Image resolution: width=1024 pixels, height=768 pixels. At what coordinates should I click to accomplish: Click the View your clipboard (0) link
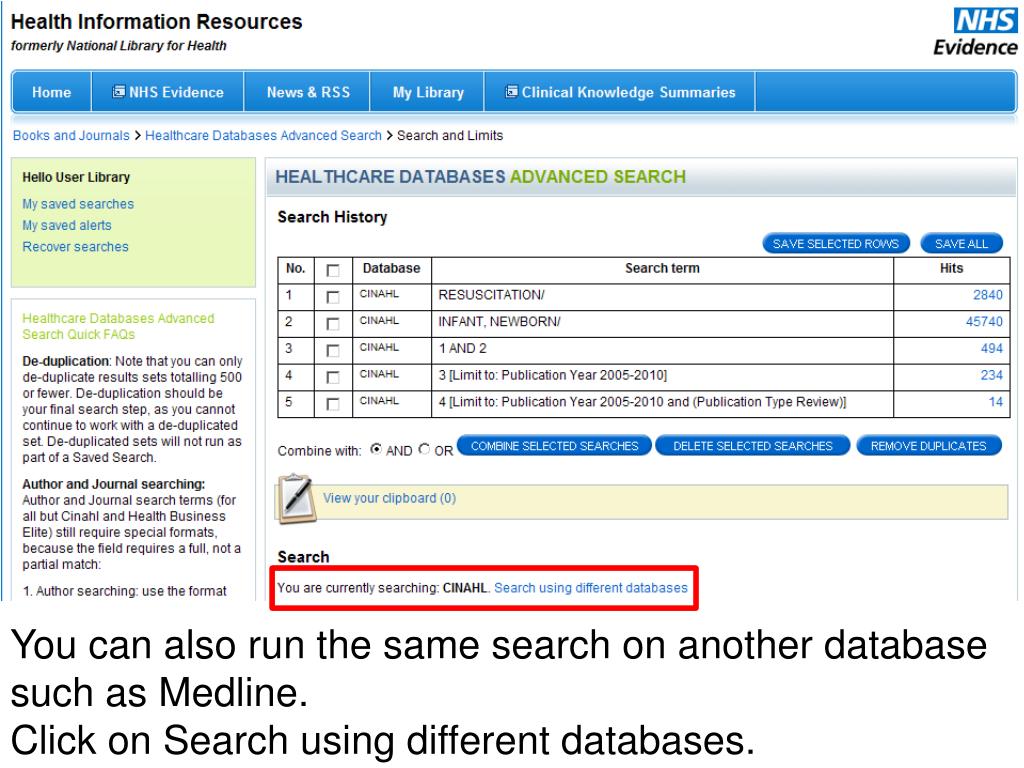pos(389,498)
